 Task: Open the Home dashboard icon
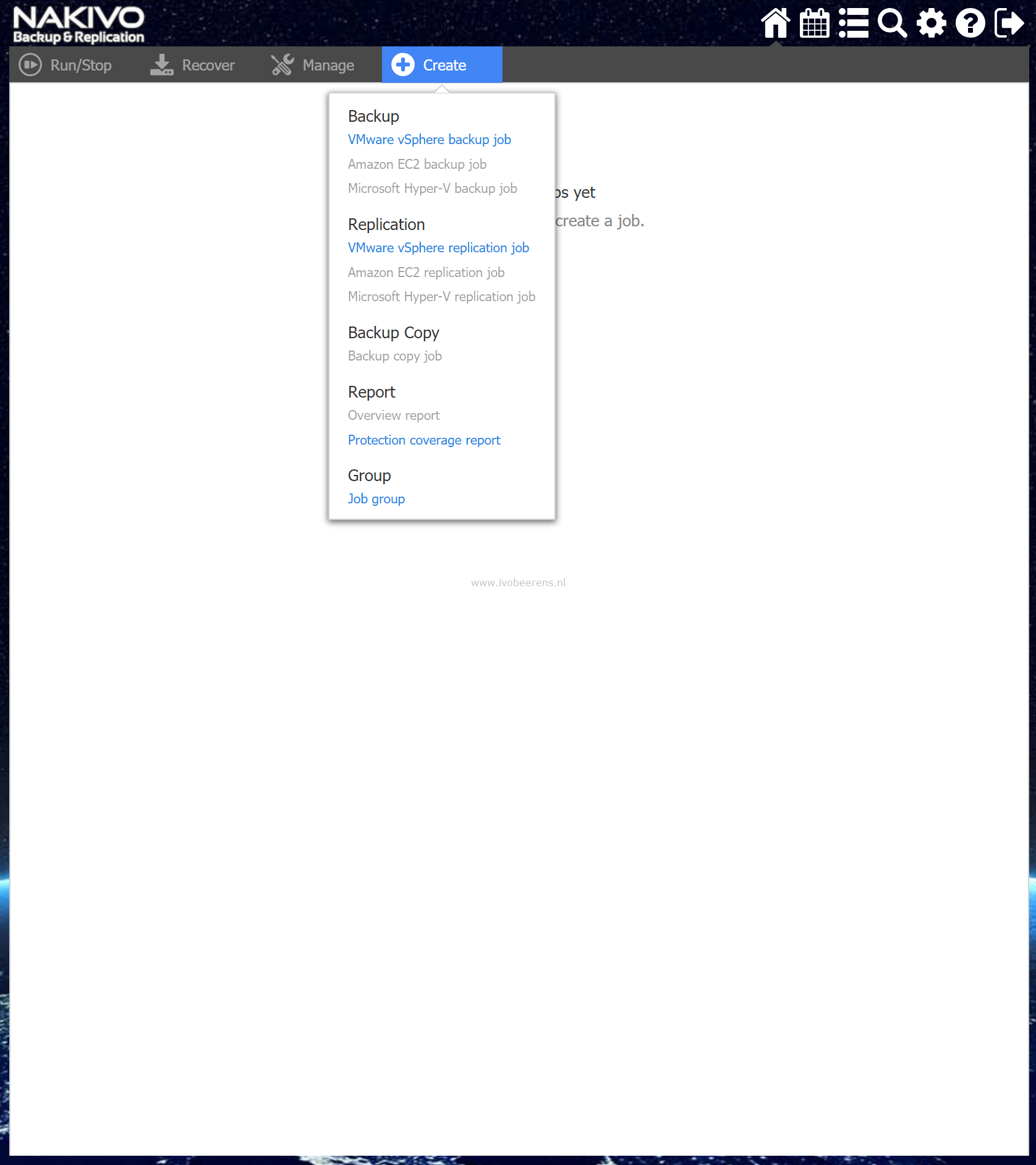tap(775, 23)
